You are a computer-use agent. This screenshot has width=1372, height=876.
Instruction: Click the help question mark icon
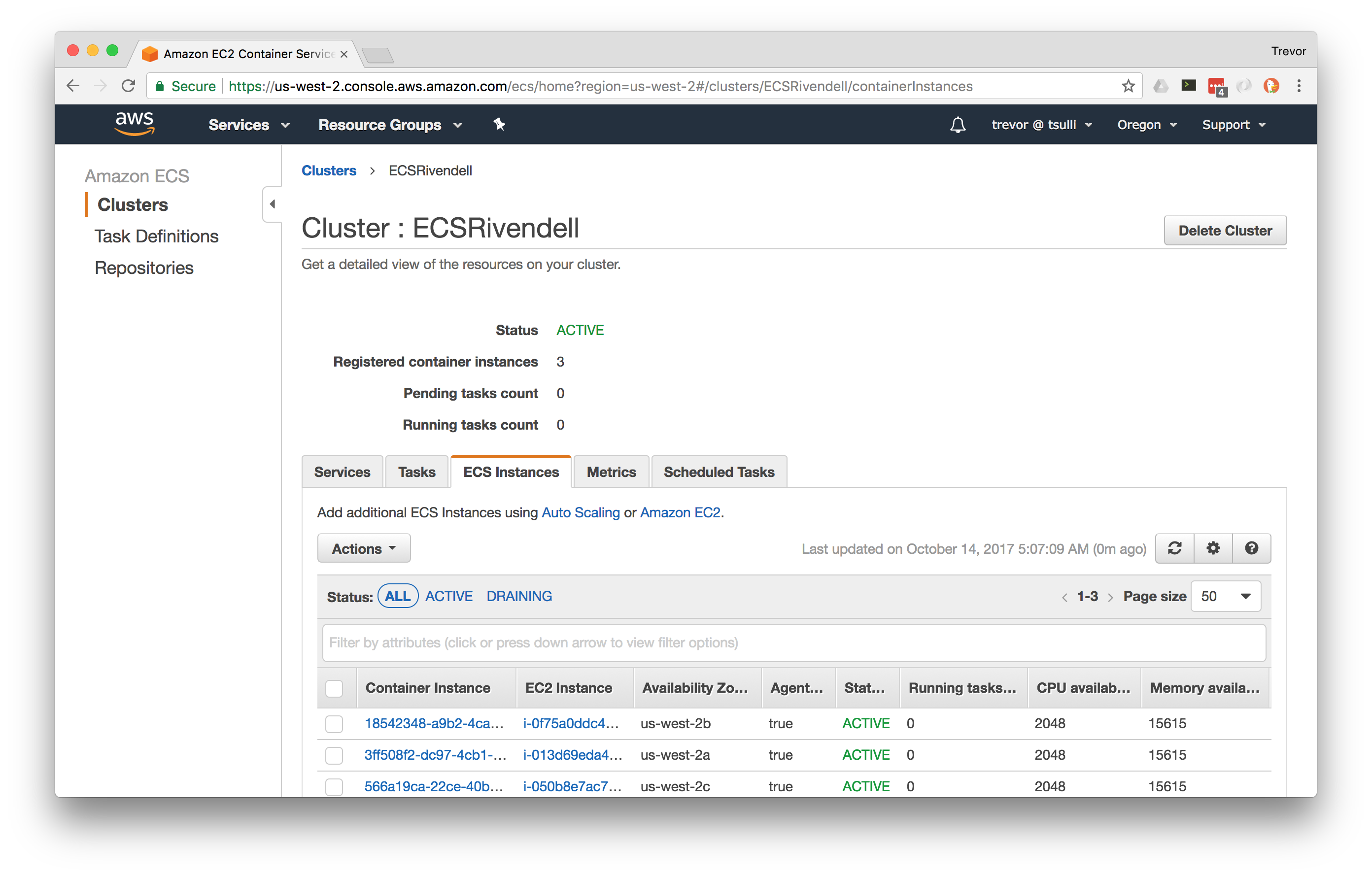pyautogui.click(x=1251, y=548)
